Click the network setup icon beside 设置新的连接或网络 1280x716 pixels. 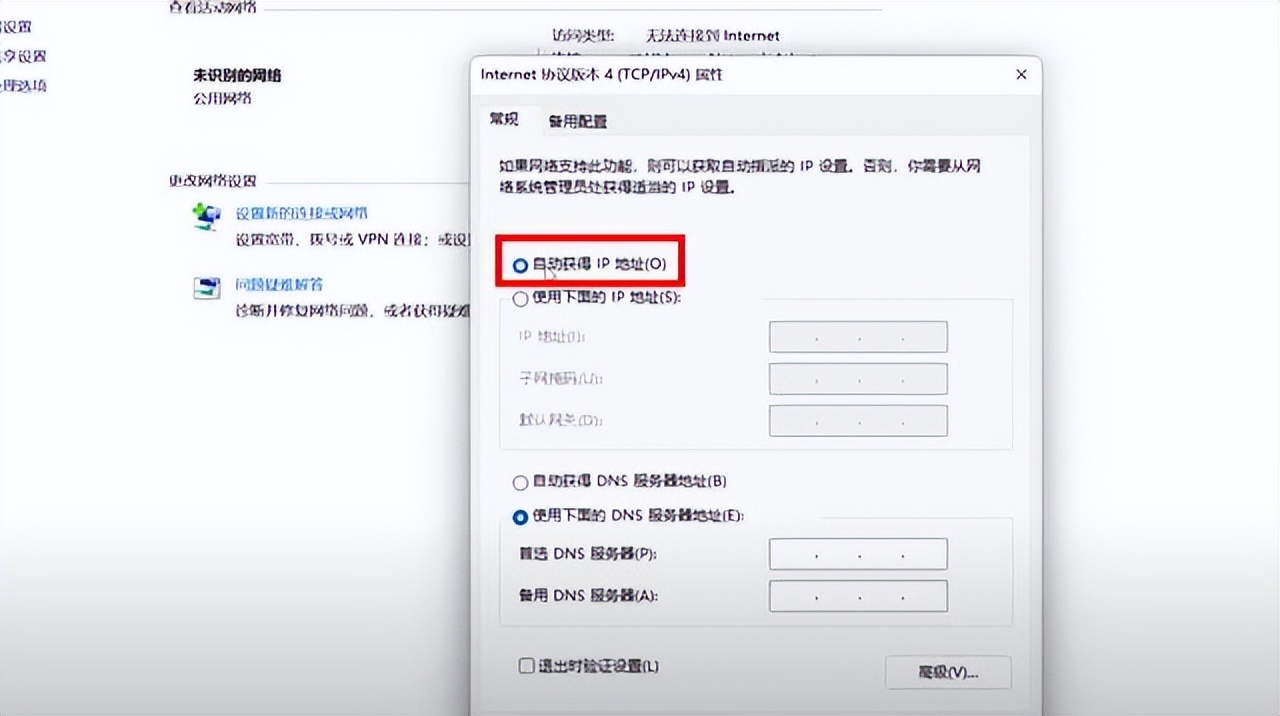point(207,216)
